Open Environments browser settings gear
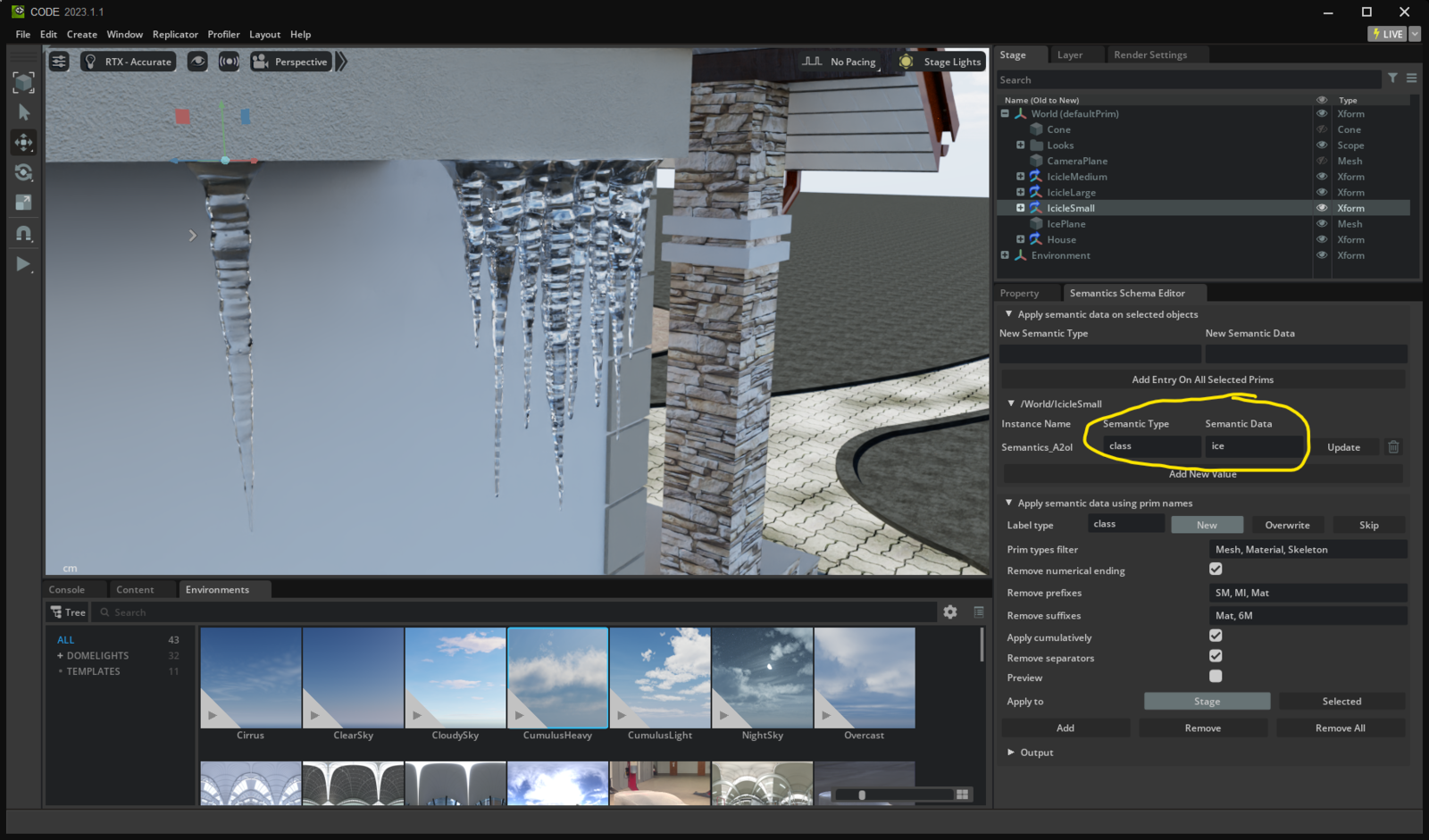 [950, 612]
